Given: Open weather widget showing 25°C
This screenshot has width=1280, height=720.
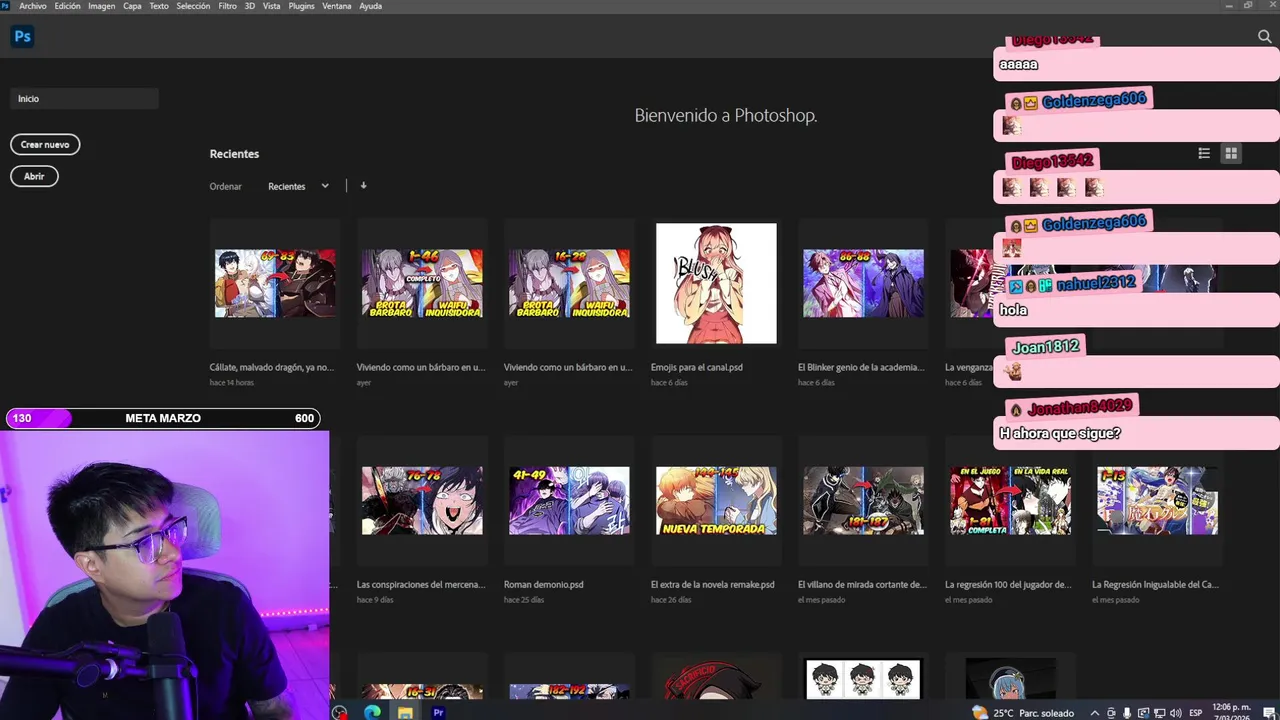Looking at the screenshot, I should (1022, 713).
